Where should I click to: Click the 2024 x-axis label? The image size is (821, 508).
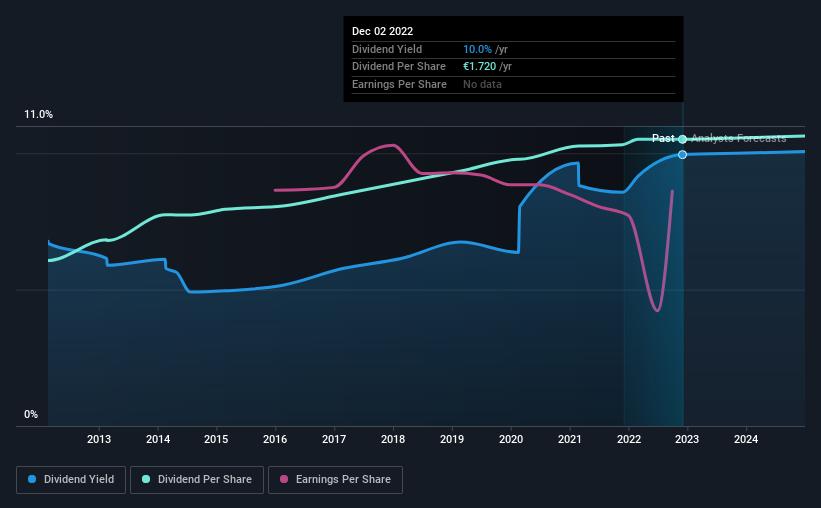[x=746, y=439]
